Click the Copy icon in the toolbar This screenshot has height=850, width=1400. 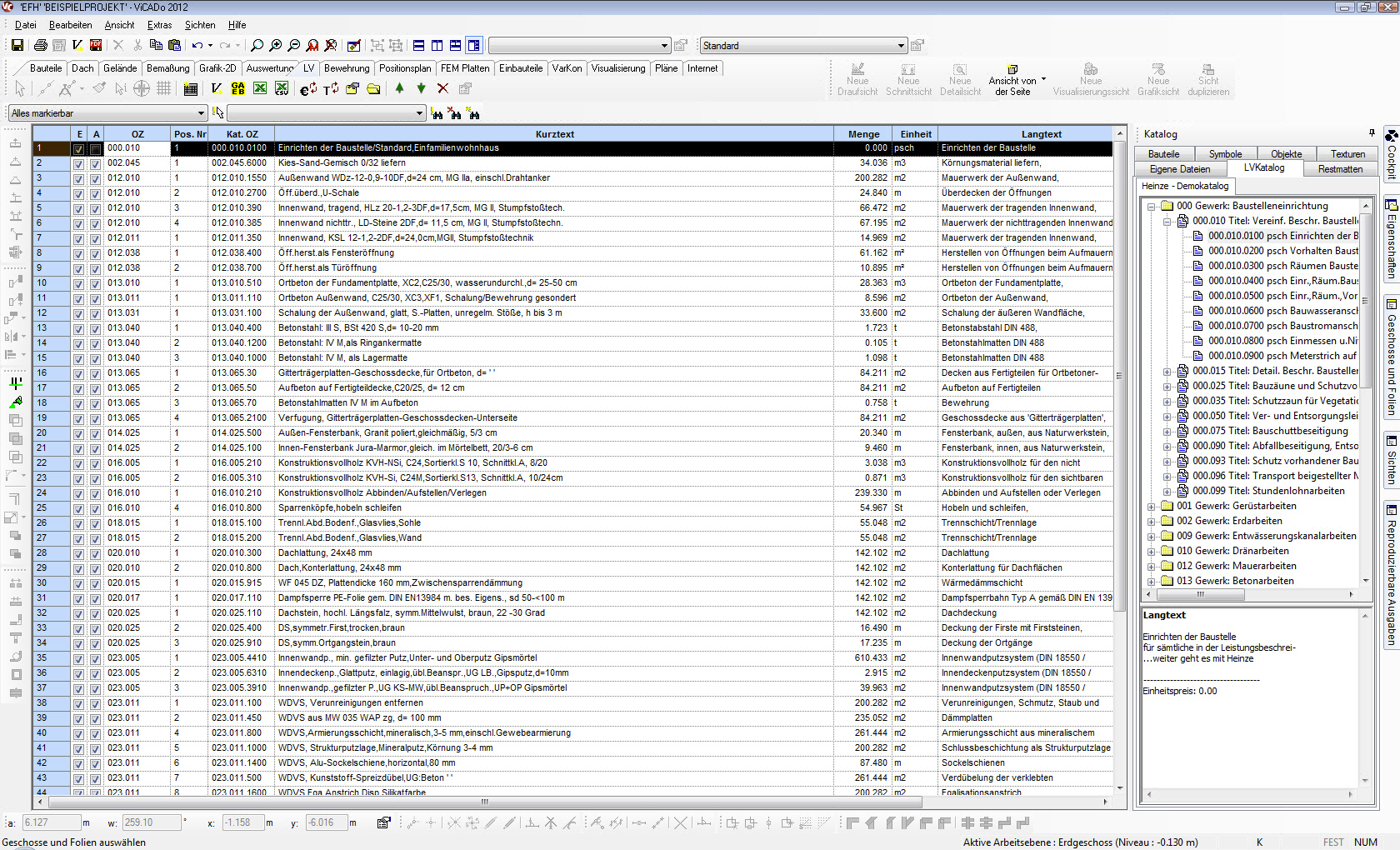[x=156, y=45]
